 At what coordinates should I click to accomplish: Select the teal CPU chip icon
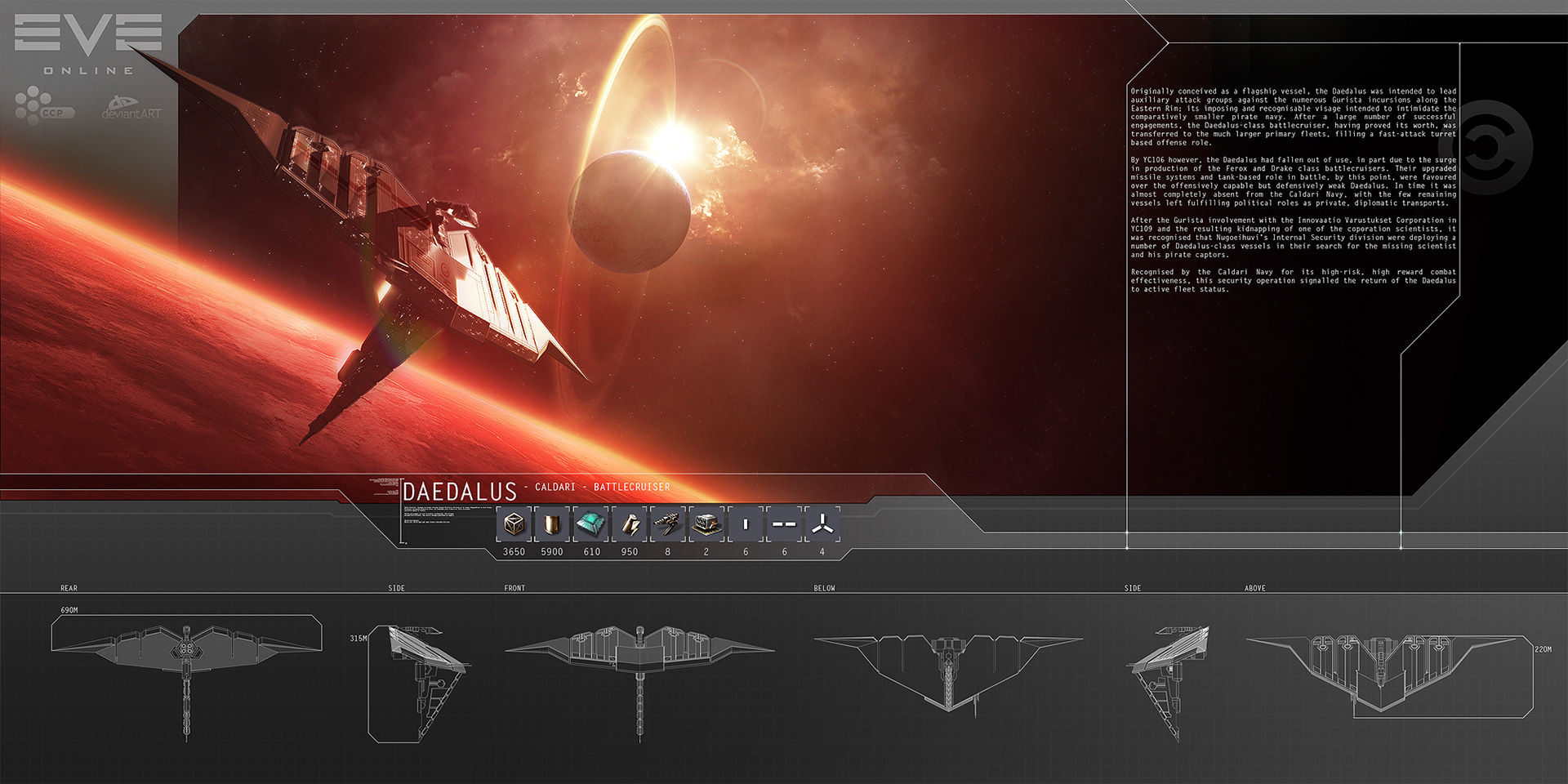590,524
